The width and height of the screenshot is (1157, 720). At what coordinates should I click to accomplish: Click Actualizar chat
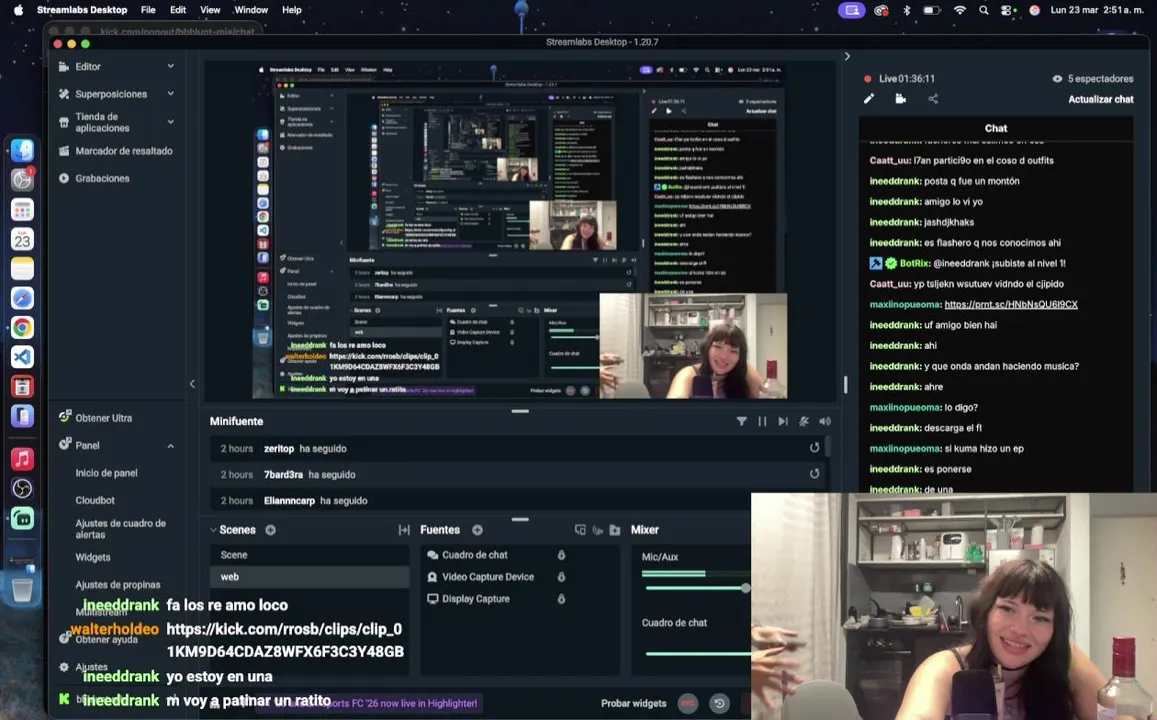pyautogui.click(x=1100, y=99)
